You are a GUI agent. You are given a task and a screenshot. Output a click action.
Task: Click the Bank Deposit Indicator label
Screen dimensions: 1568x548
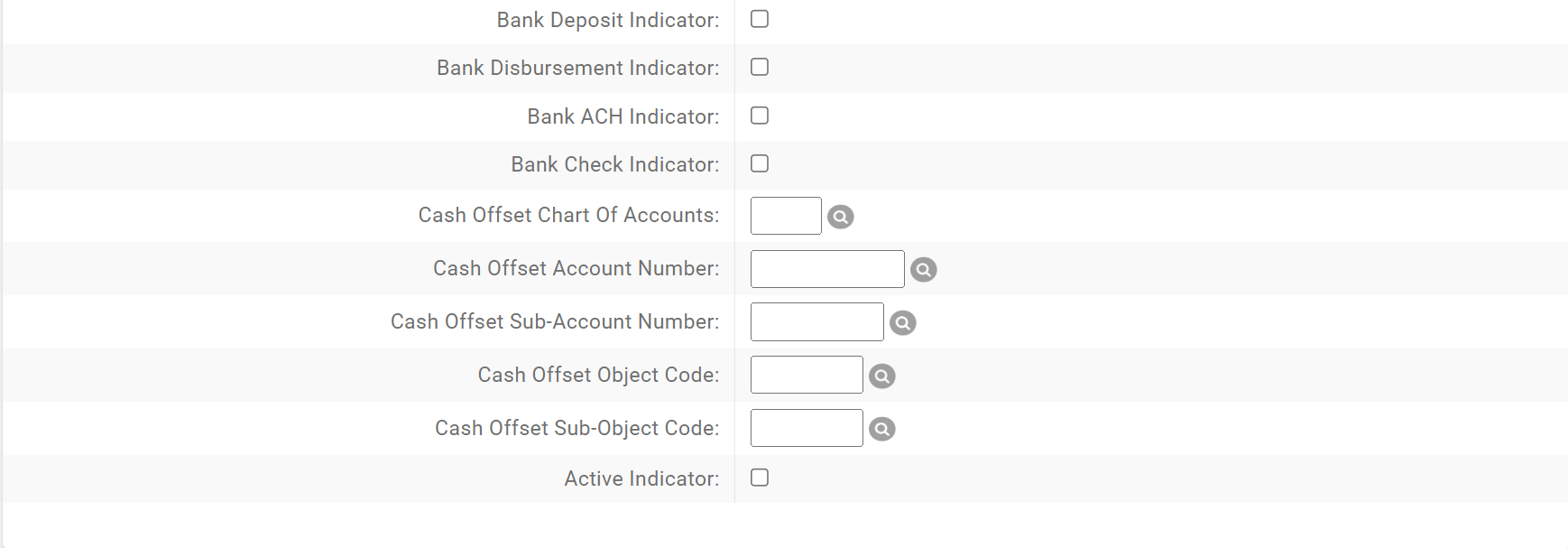coord(606,19)
